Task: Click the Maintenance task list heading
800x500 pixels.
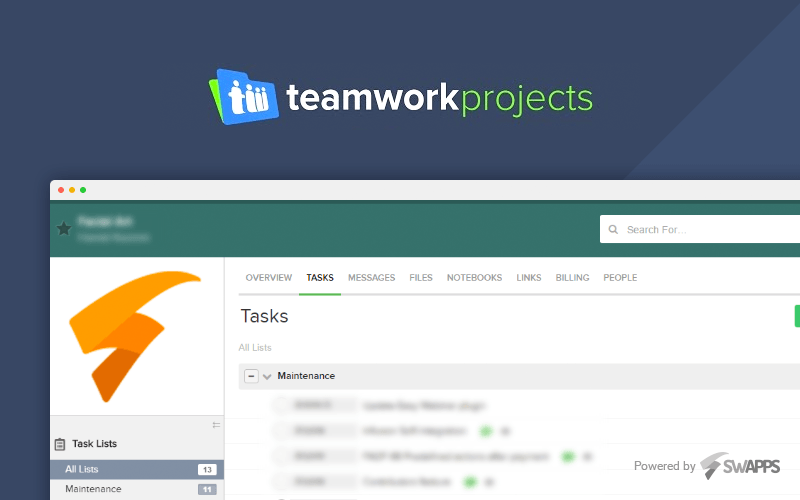Action: point(306,376)
